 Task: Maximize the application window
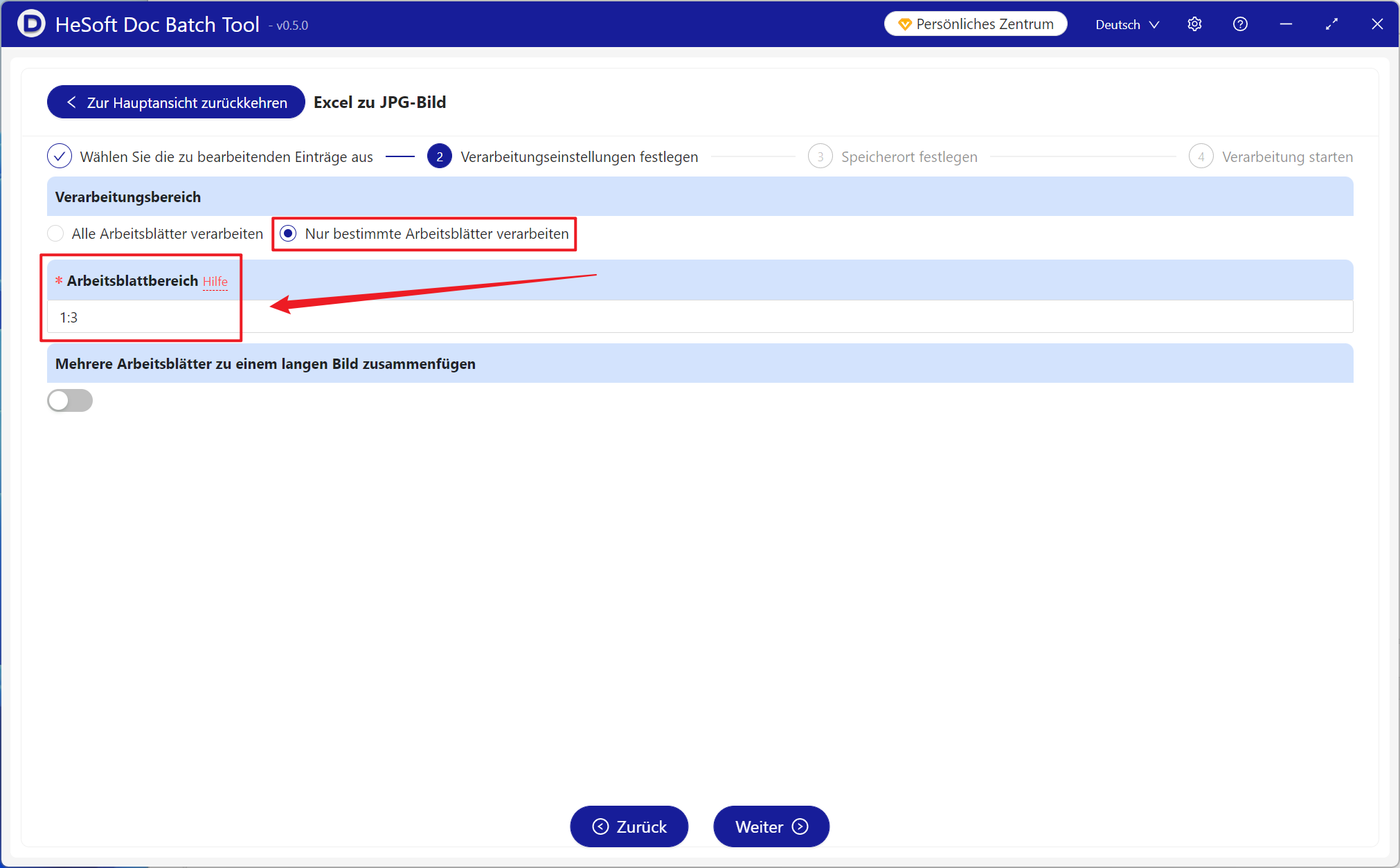[x=1331, y=24]
